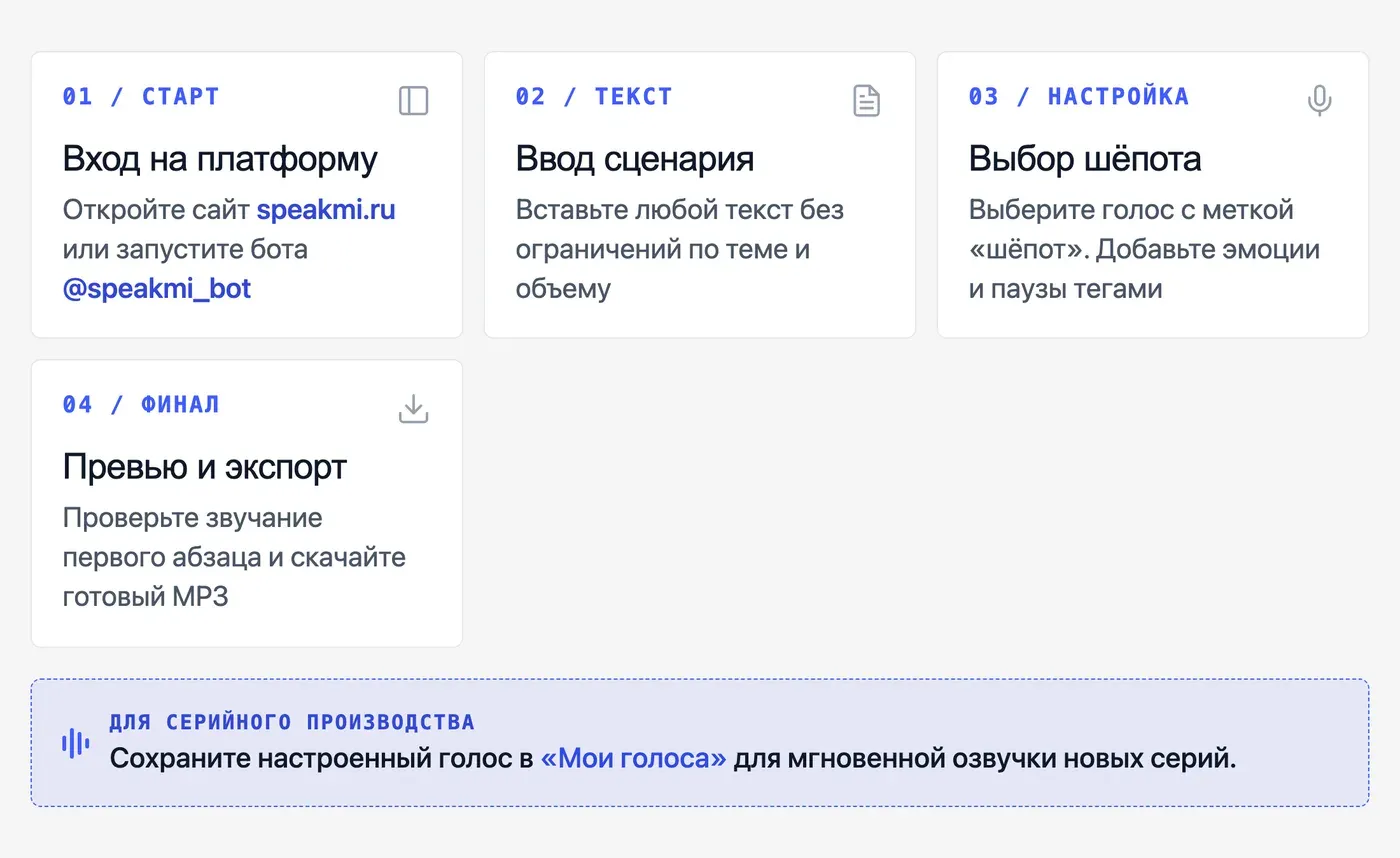Click the microphone icon on the Настройка card
Viewport: 1400px width, 858px height.
[1320, 101]
